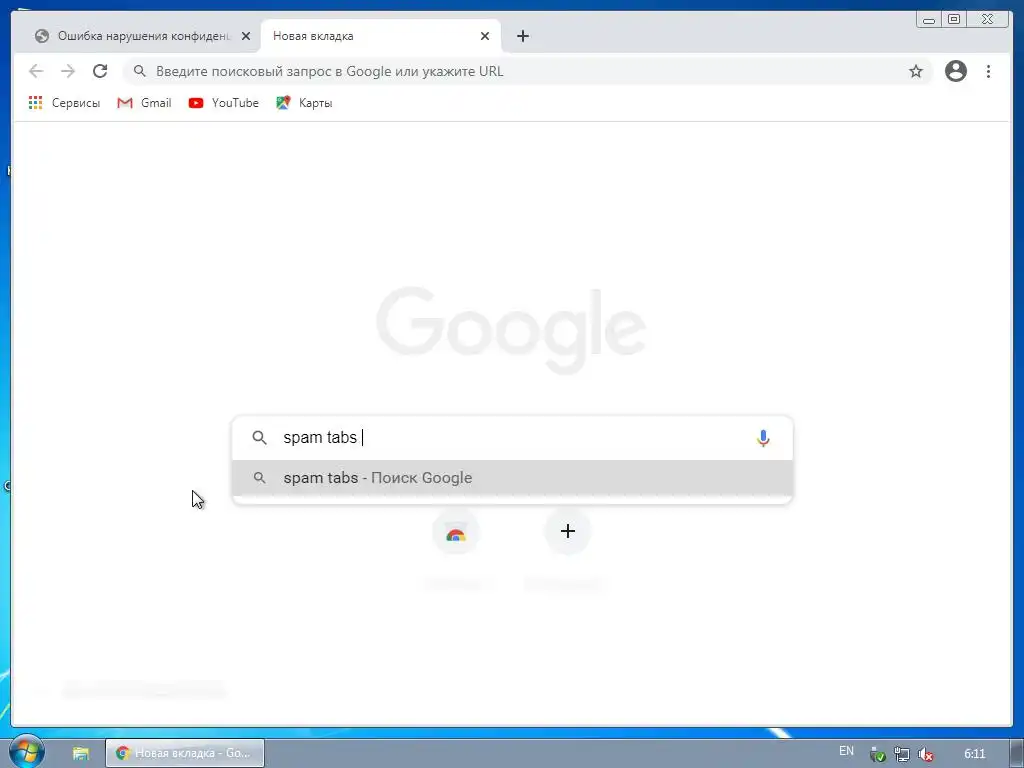1024x768 pixels.
Task: Open the Карты bookmark
Action: click(x=304, y=103)
